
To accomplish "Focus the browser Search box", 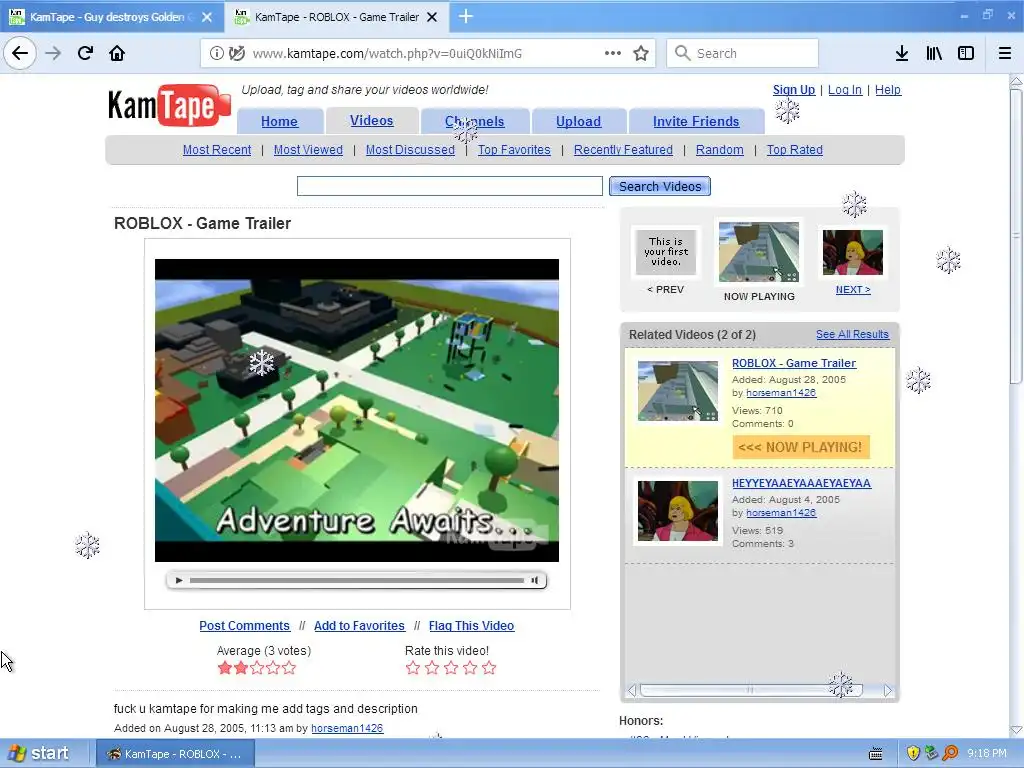I will tap(743, 53).
